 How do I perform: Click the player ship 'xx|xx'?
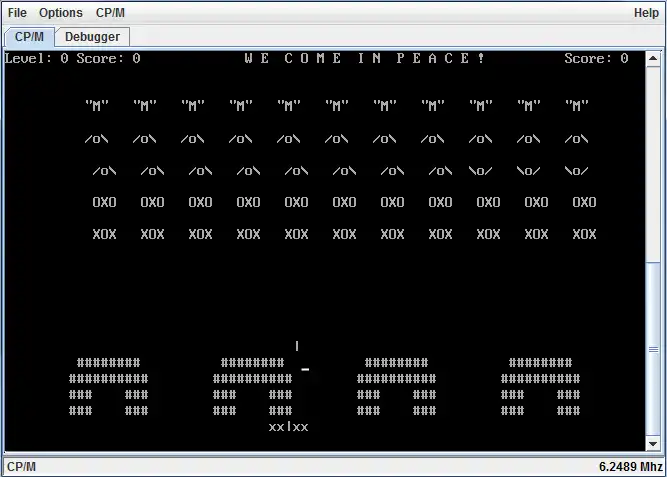click(288, 427)
